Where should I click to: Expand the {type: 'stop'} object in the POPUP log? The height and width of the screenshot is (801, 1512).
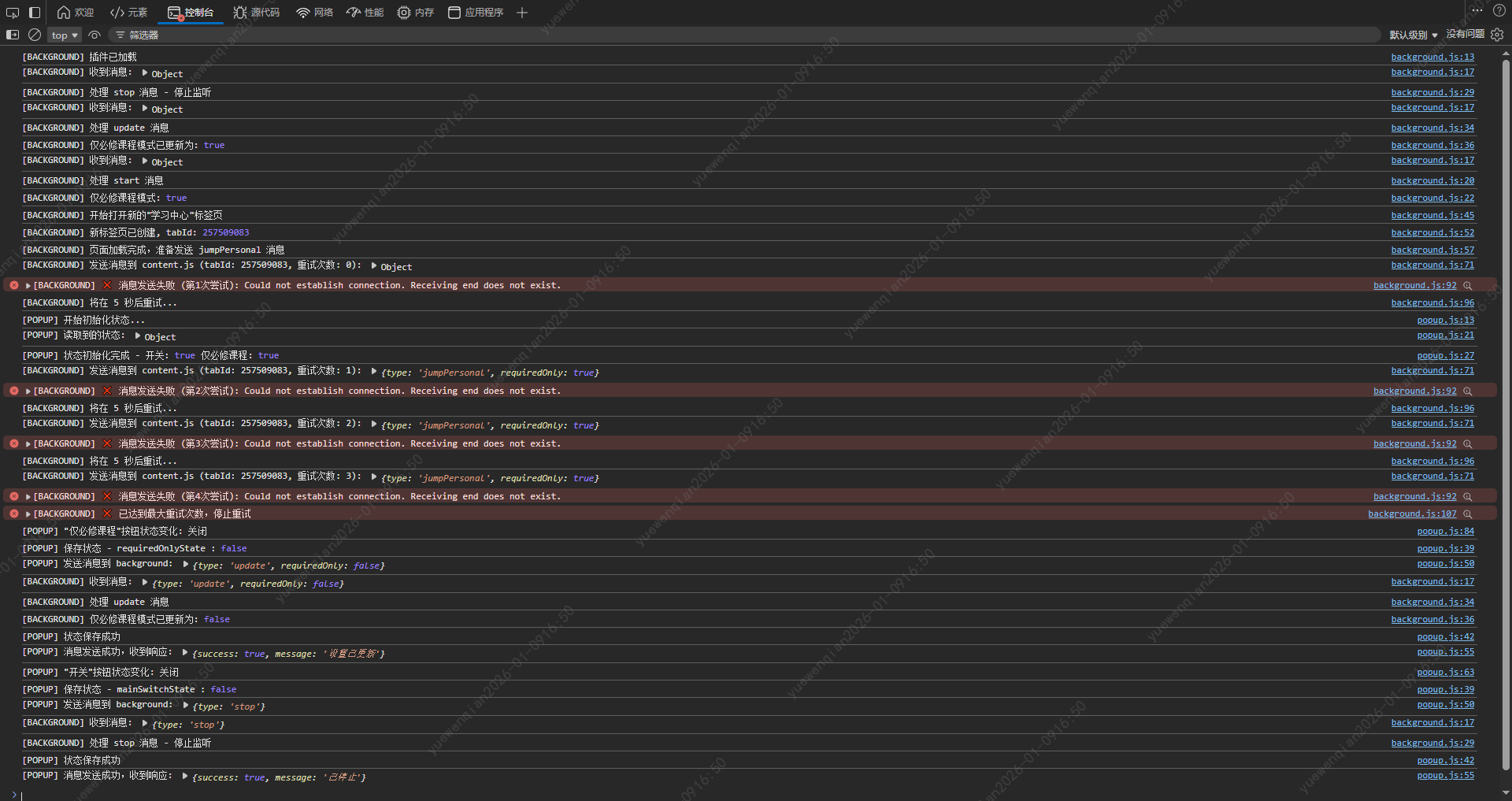click(186, 706)
